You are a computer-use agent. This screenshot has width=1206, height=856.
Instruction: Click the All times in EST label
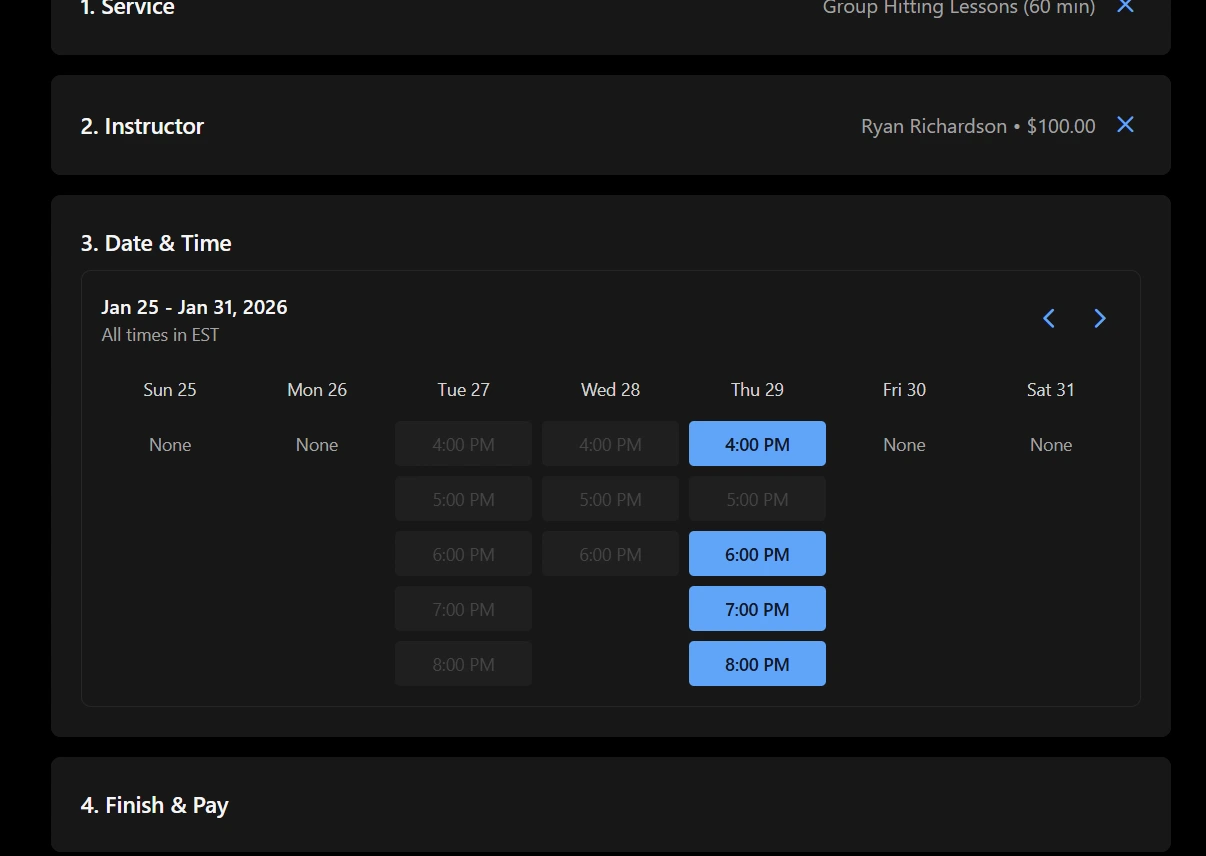pyautogui.click(x=160, y=334)
